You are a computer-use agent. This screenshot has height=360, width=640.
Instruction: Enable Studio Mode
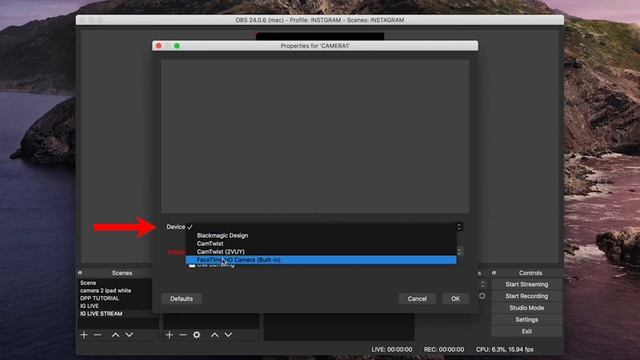click(527, 308)
